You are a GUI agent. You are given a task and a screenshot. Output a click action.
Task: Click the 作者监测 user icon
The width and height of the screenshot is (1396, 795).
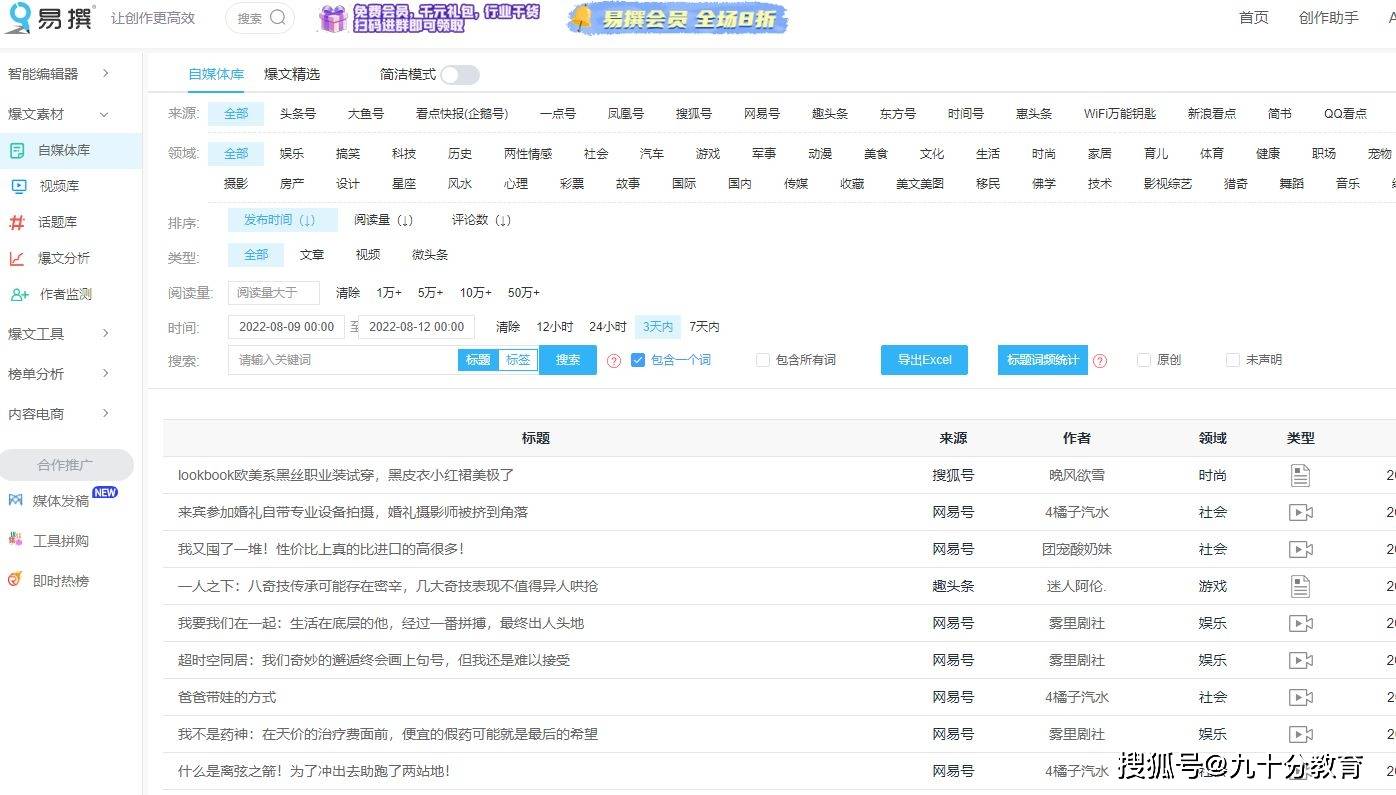click(x=19, y=294)
